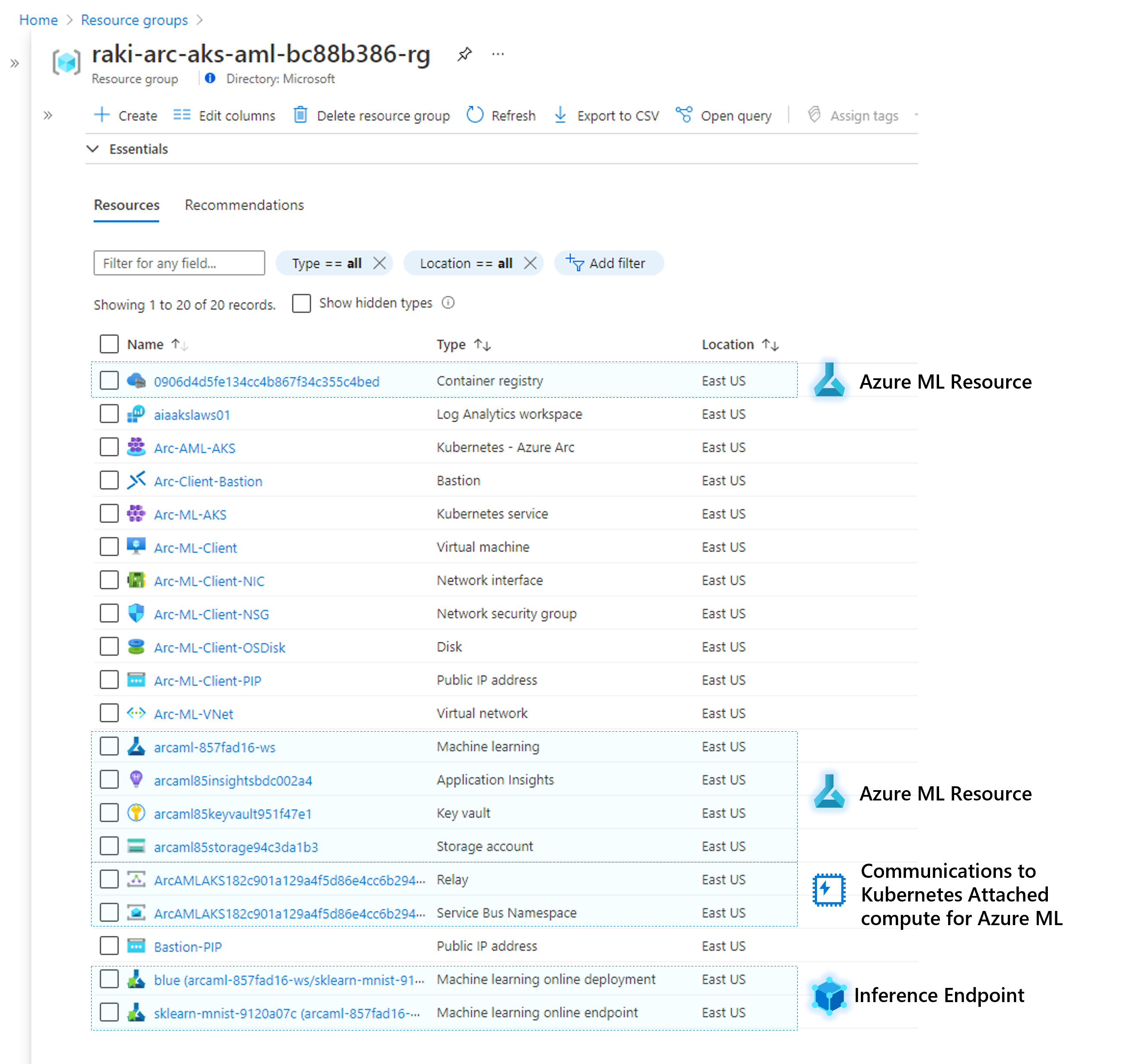This screenshot has width=1130, height=1064.
Task: Click the Show hidden types info icon
Action: [448, 302]
